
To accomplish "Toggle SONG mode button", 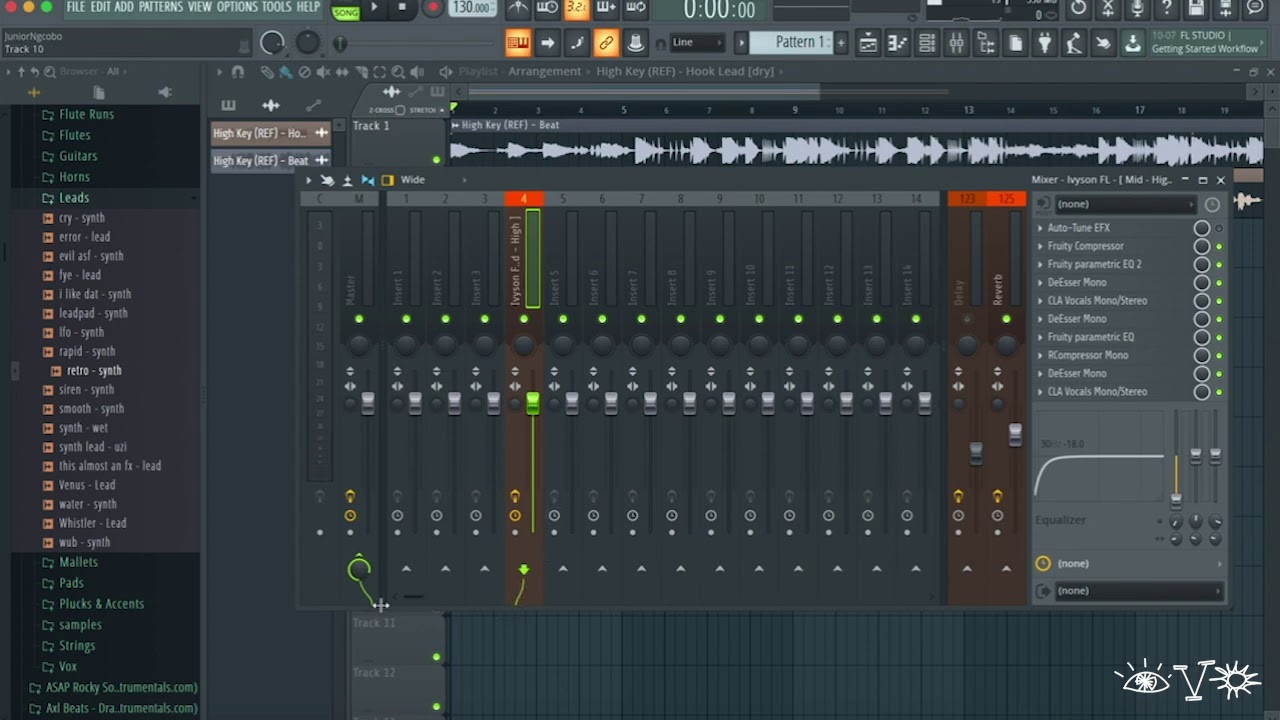I will coord(346,12).
